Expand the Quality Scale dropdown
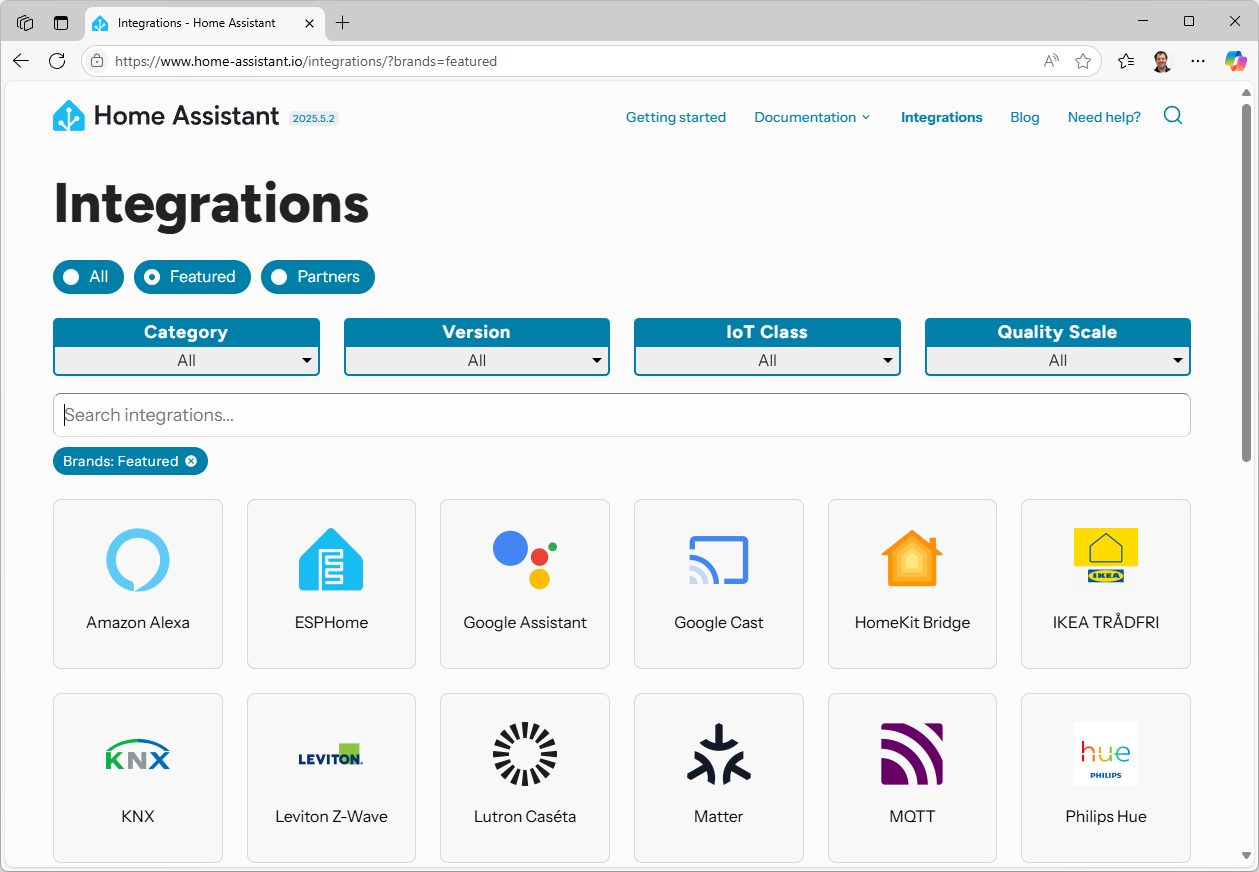This screenshot has height=872, width=1259. 1058,360
